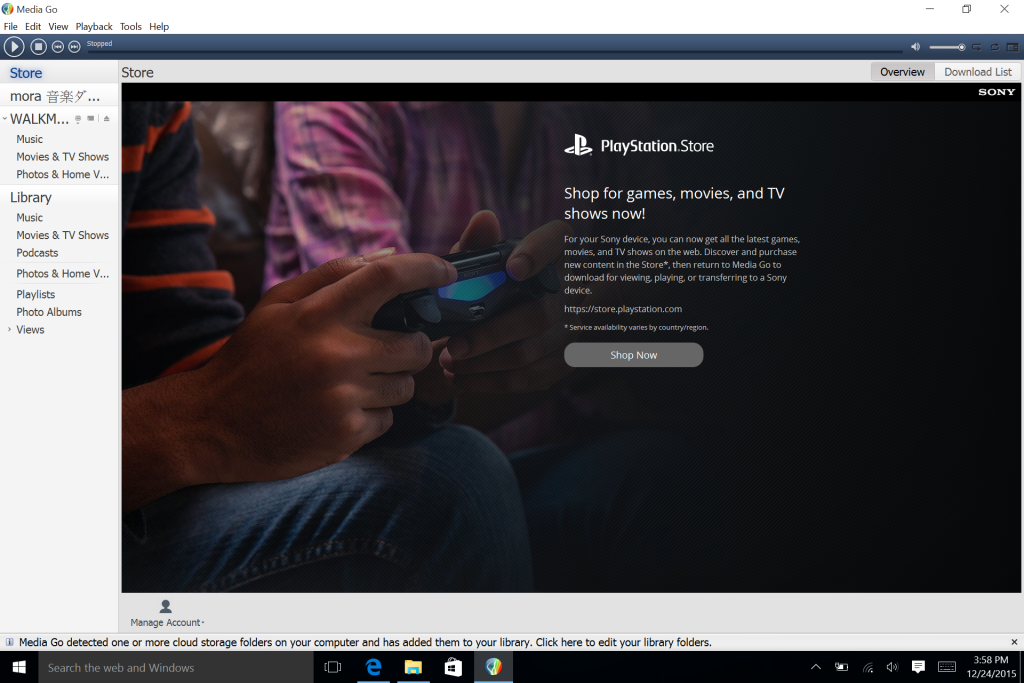The height and width of the screenshot is (683, 1024).
Task: Open Photo Albums in the sidebar
Action: [49, 312]
